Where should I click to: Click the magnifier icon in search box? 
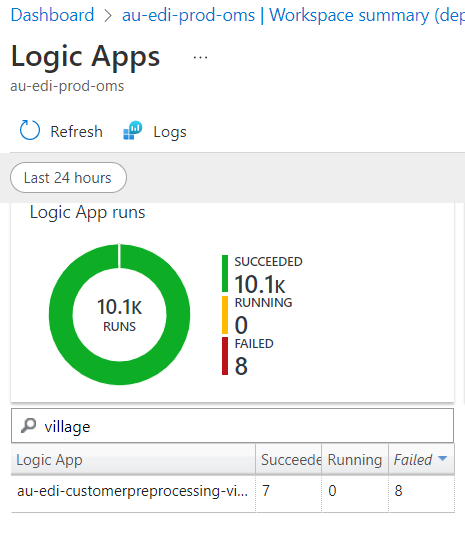28,426
